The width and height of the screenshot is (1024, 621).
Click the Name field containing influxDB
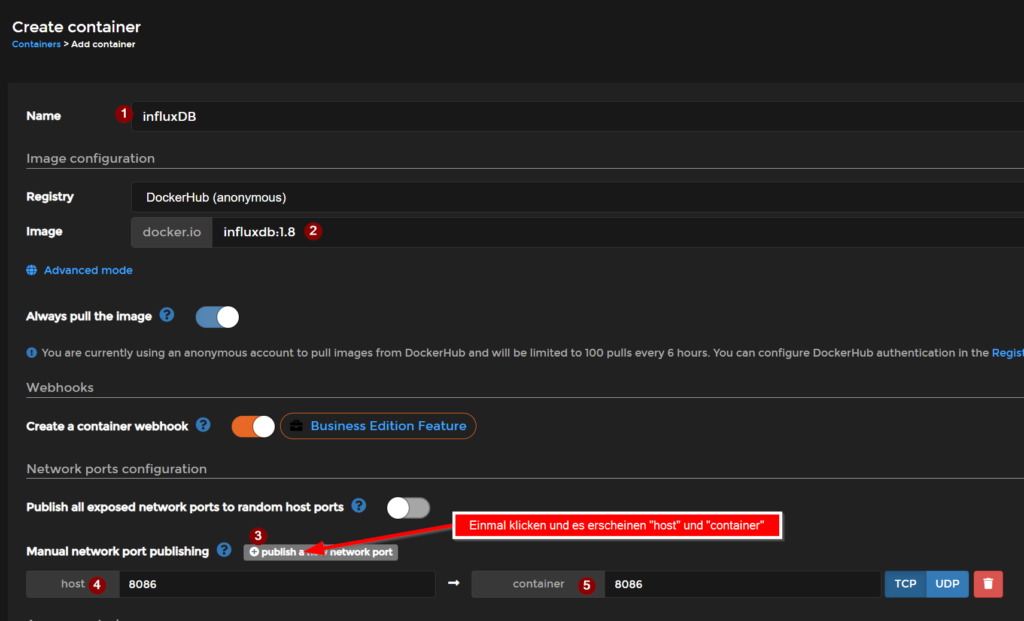click(577, 116)
